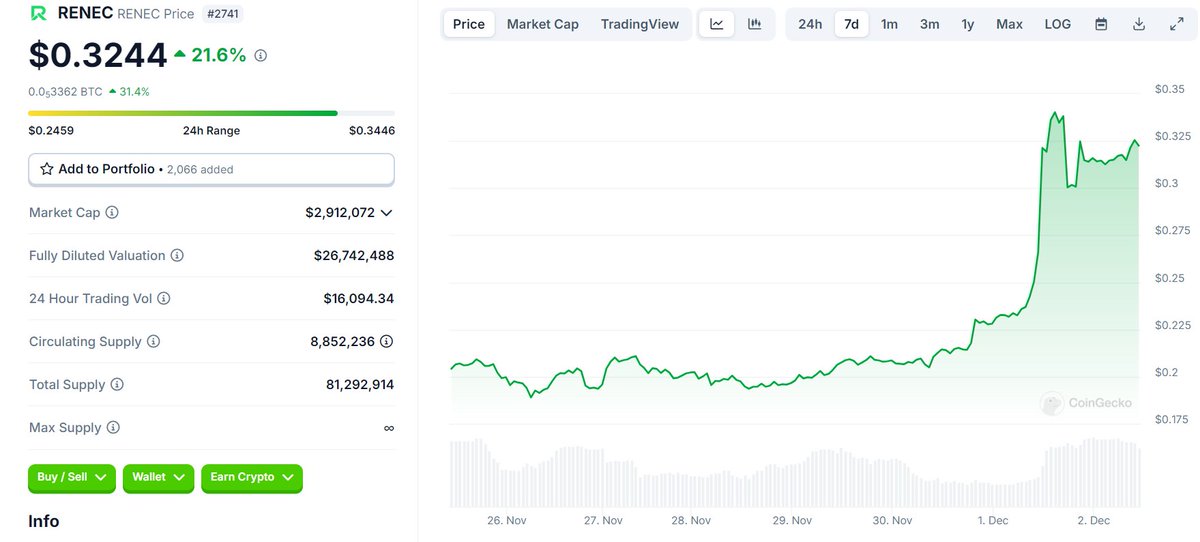Viewport: 1200px width, 542px height.
Task: Open Total Supply info icon
Action: click(x=117, y=385)
